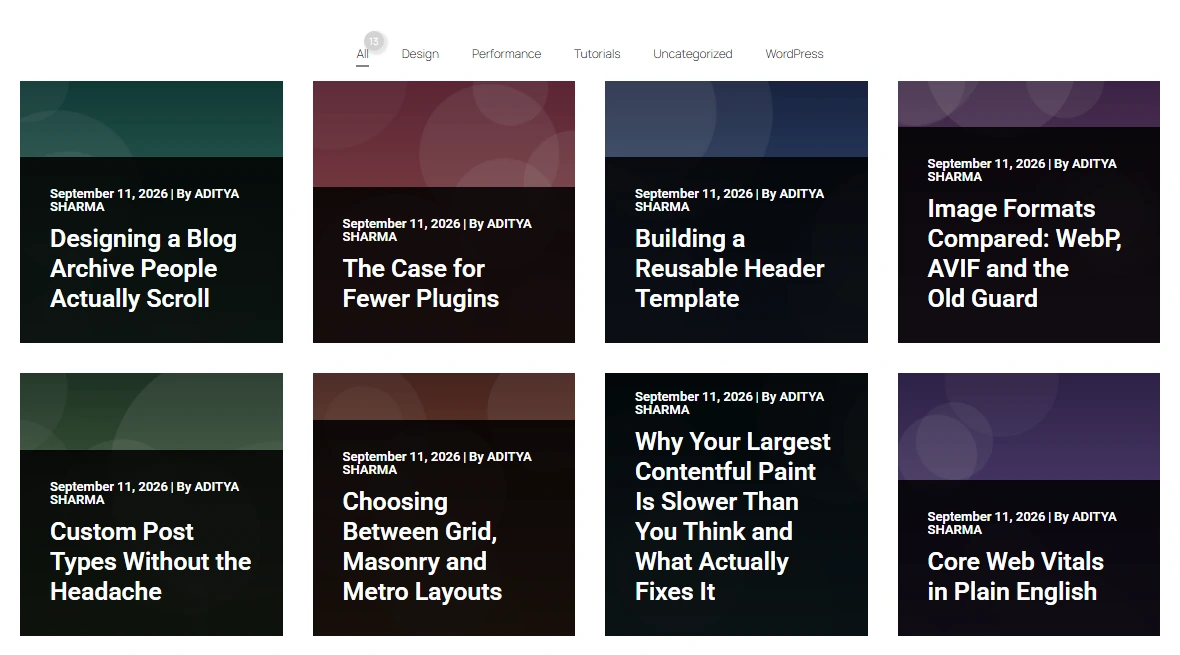Select the date line above 'Building a Reusable Header Template'

[x=729, y=200]
